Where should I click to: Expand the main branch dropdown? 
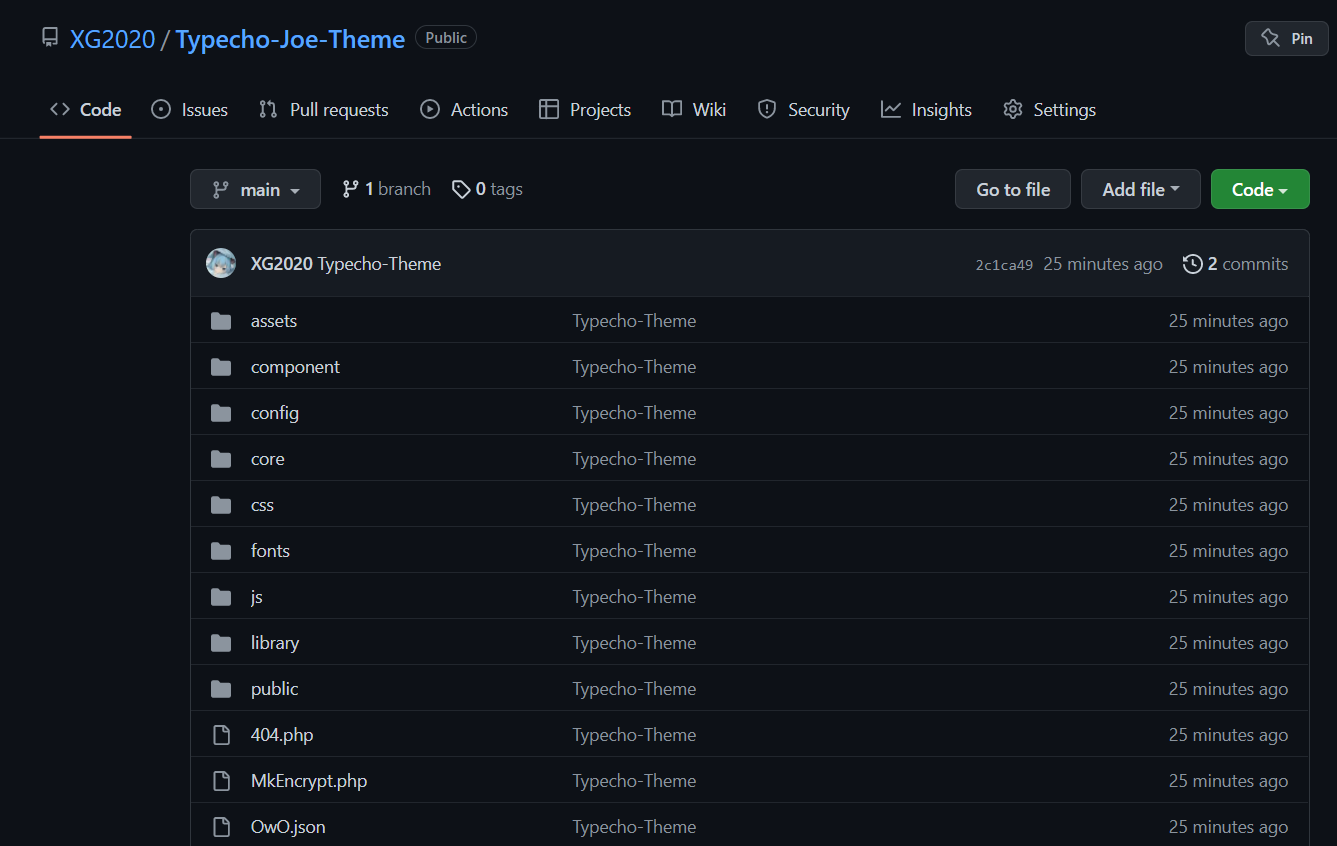click(255, 189)
